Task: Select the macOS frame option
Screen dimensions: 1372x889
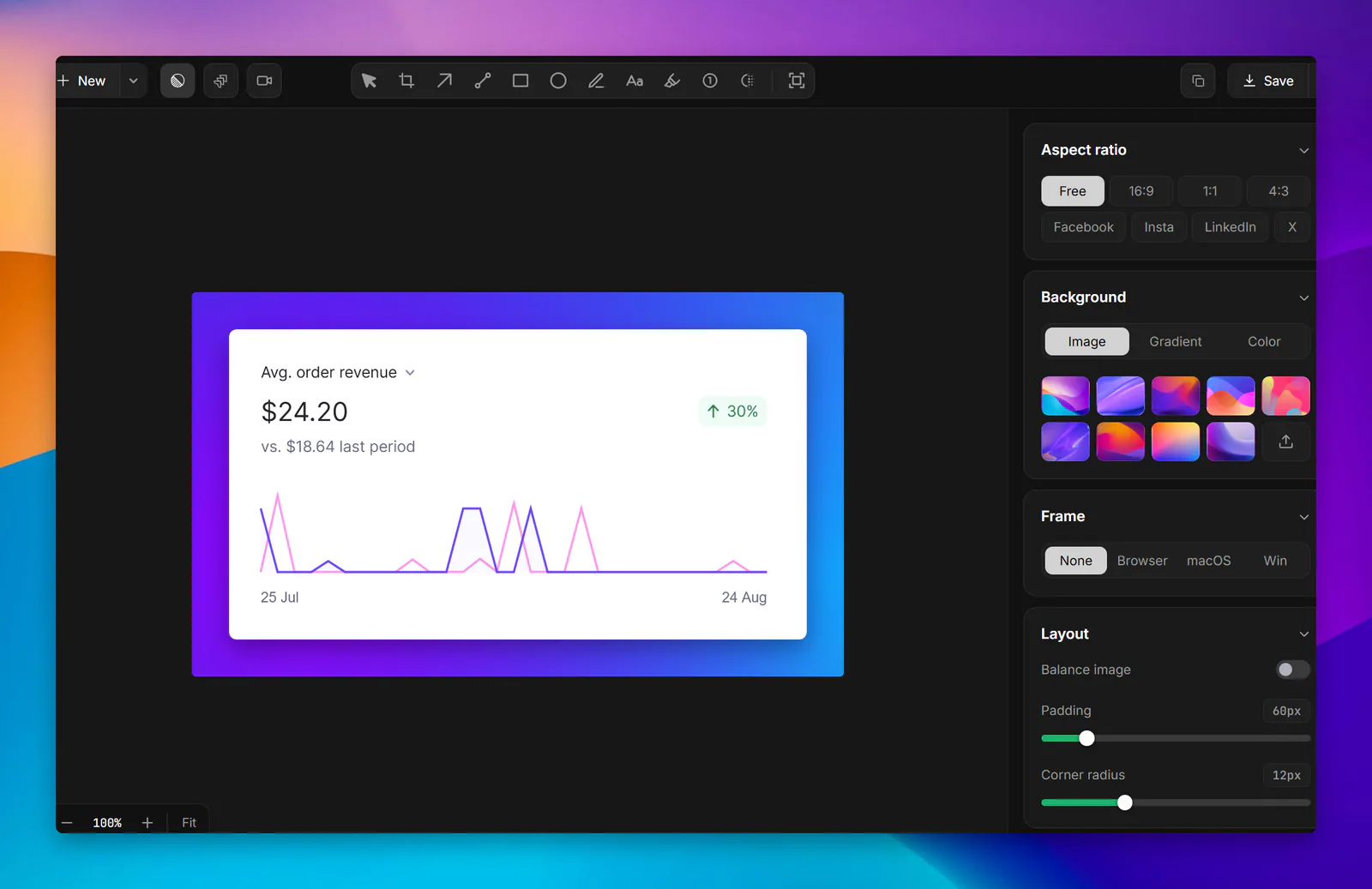Action: point(1209,561)
